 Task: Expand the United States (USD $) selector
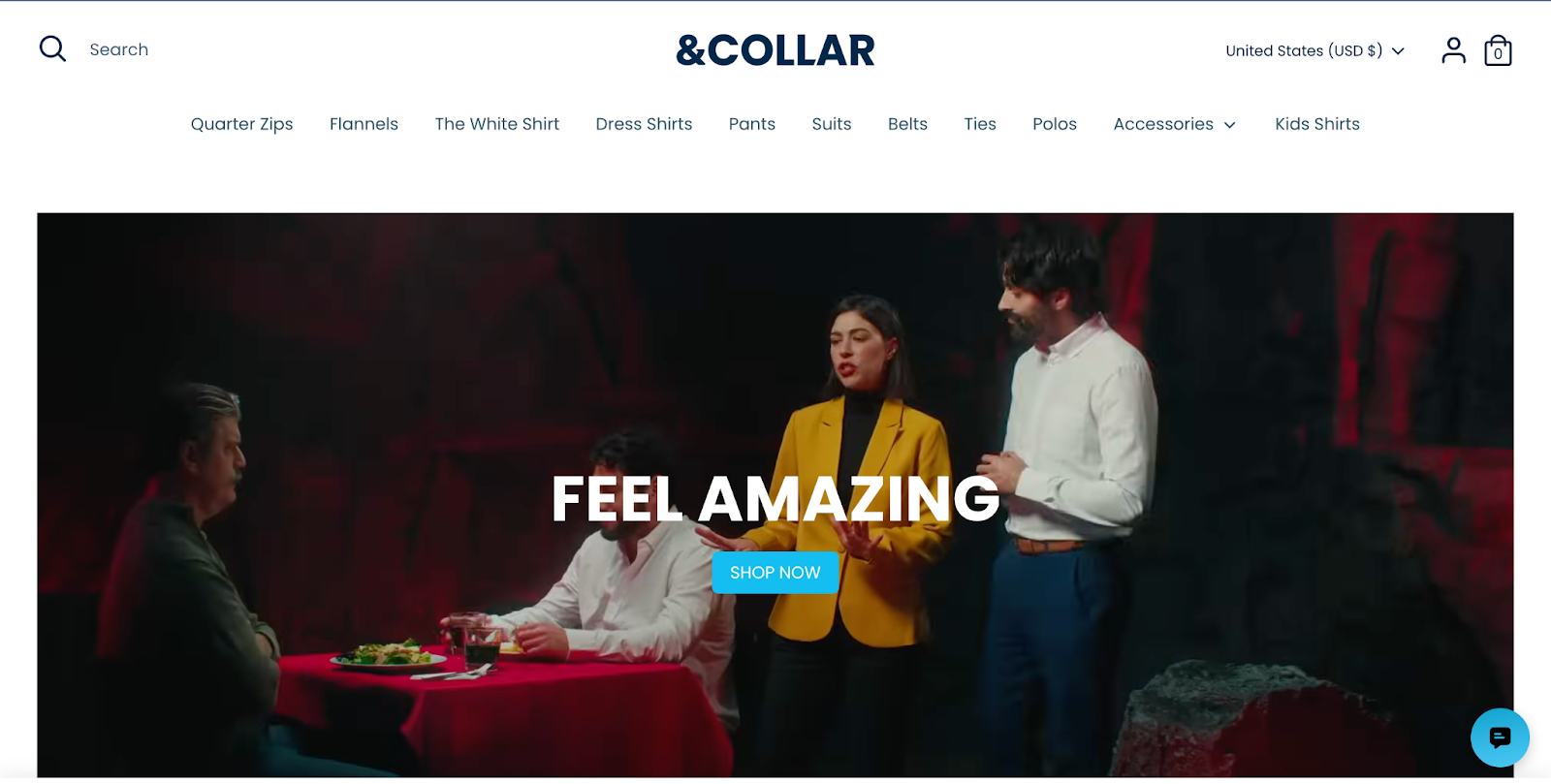[1314, 50]
